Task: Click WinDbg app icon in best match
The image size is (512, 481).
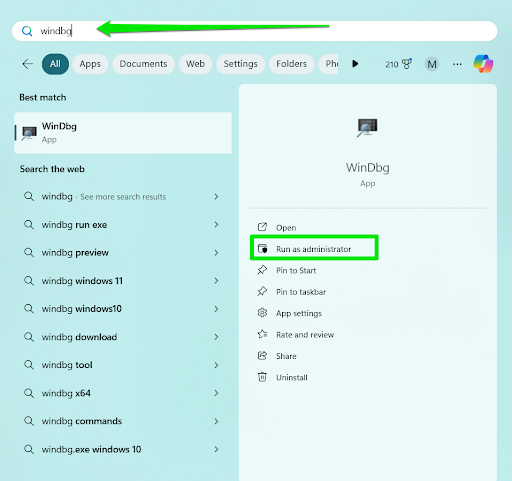Action: pyautogui.click(x=29, y=133)
